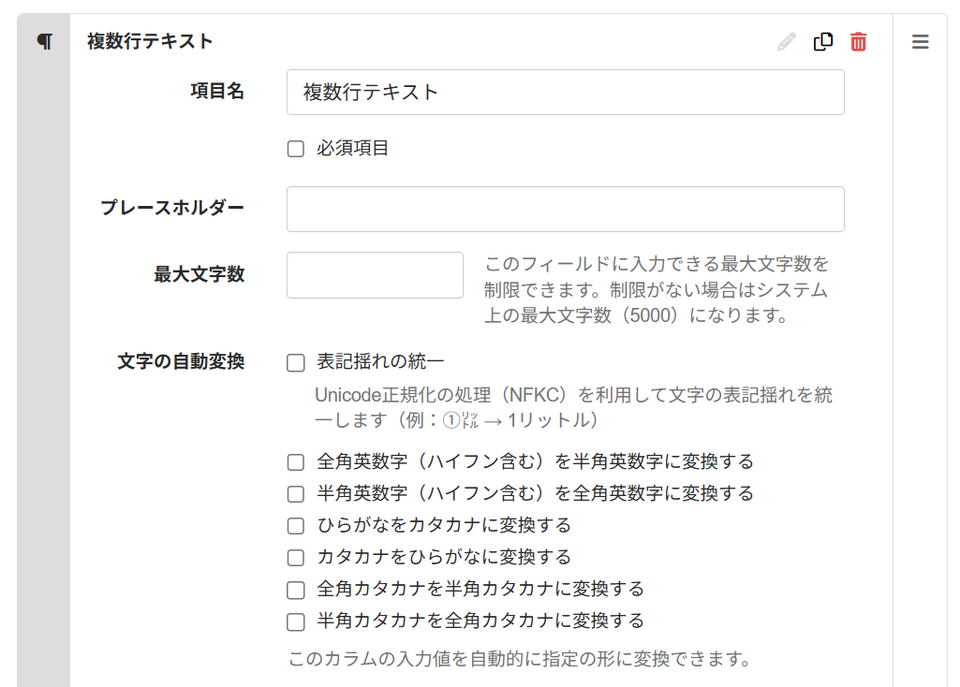Check 半角英数字を全角英数字に変換する option

(x=296, y=494)
